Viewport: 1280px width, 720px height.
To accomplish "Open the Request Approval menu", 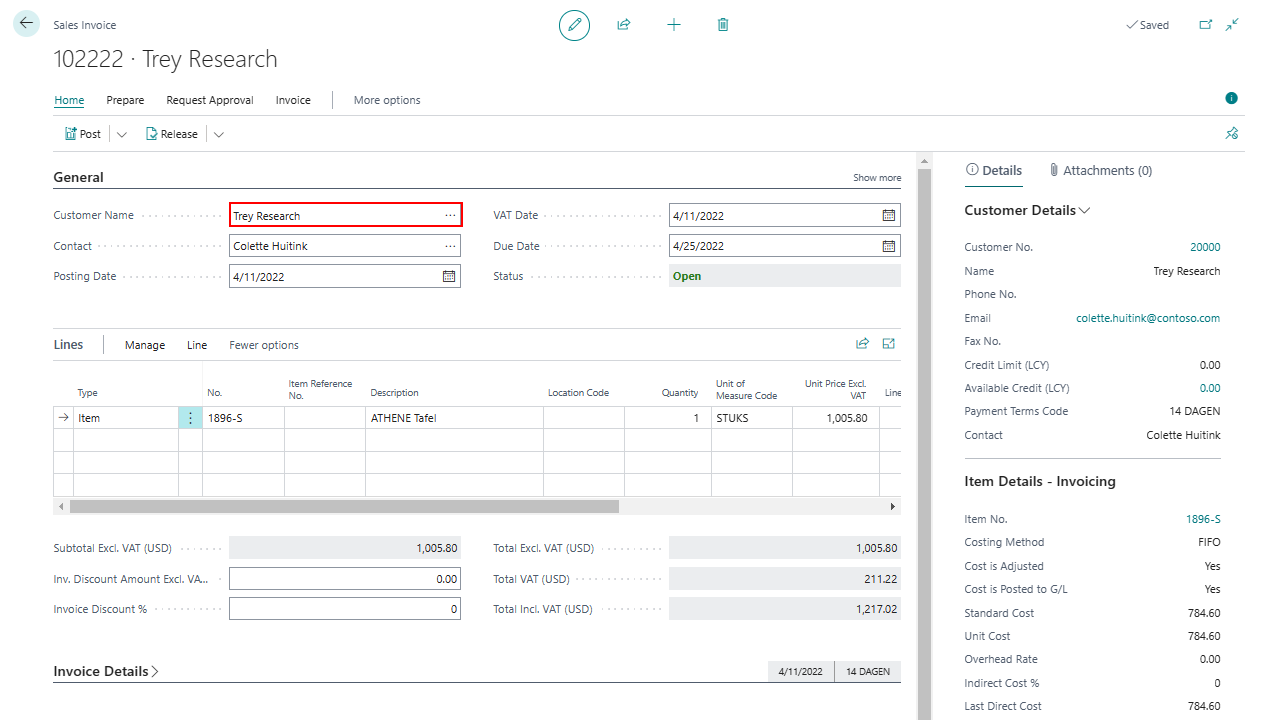I will tap(210, 100).
